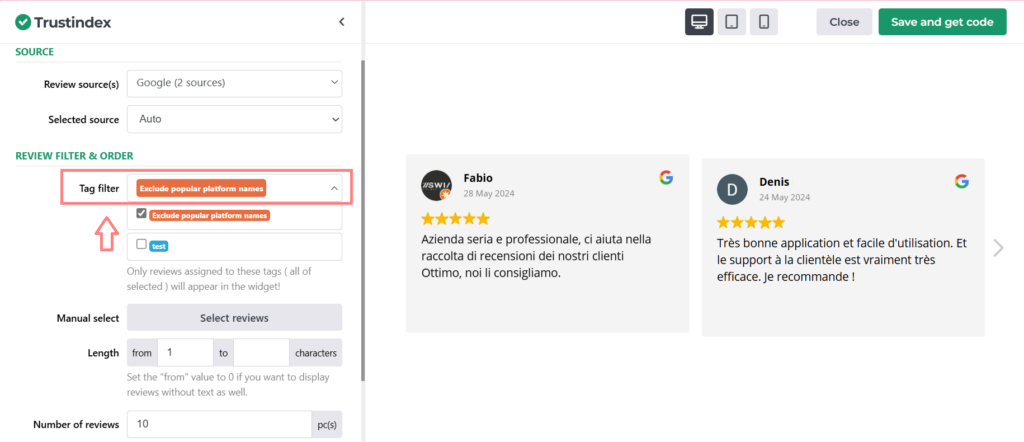Collapse the Trustindex sidebar panel
Viewport: 1024px width, 442px height.
(x=342, y=21)
